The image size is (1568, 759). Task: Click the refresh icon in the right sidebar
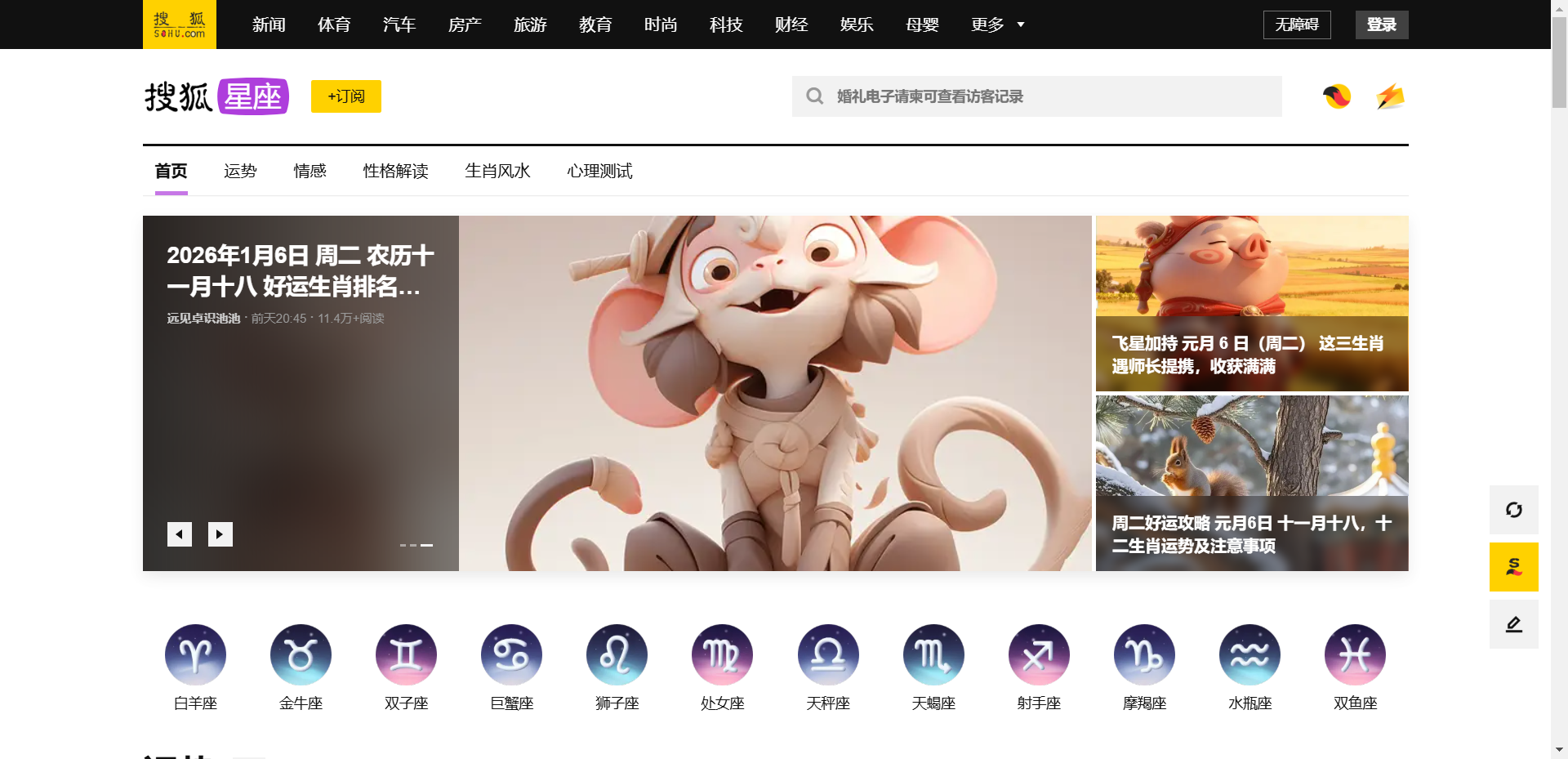1513,509
